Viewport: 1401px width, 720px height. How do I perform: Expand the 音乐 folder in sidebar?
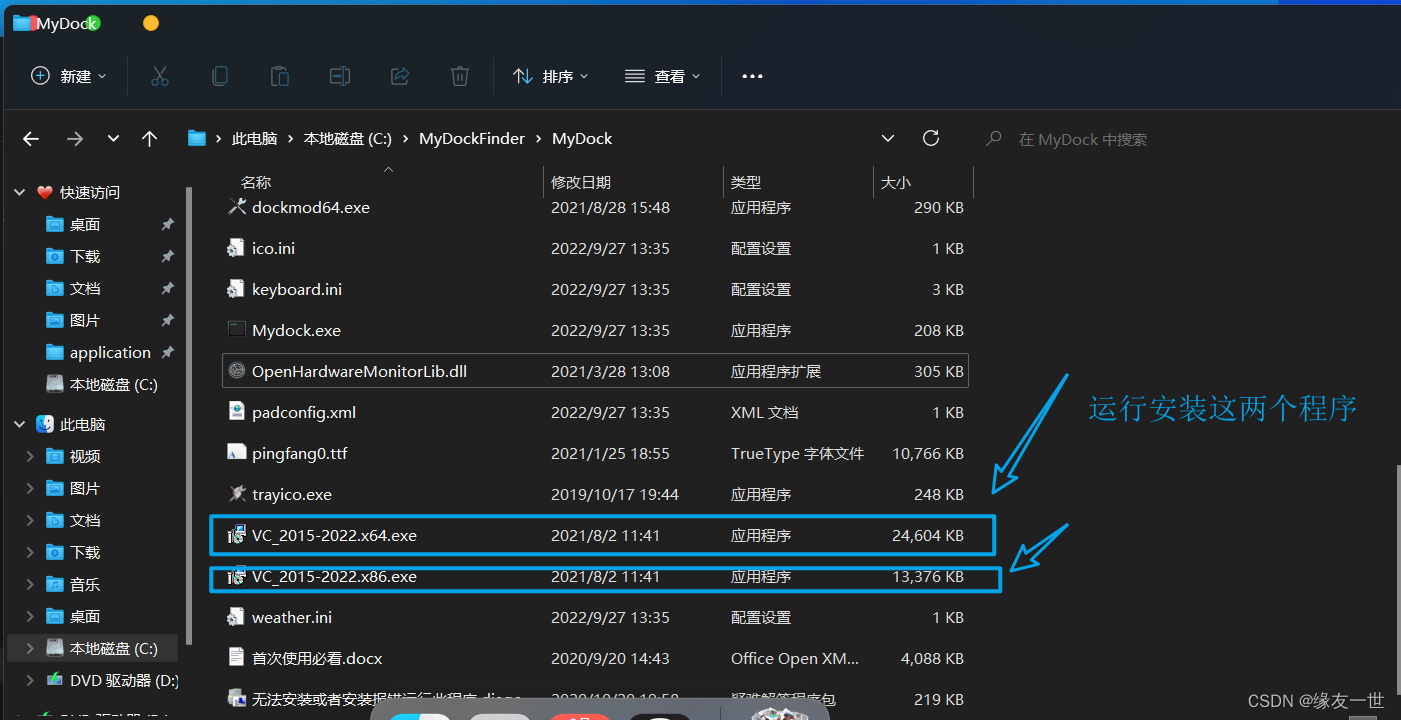click(x=31, y=584)
